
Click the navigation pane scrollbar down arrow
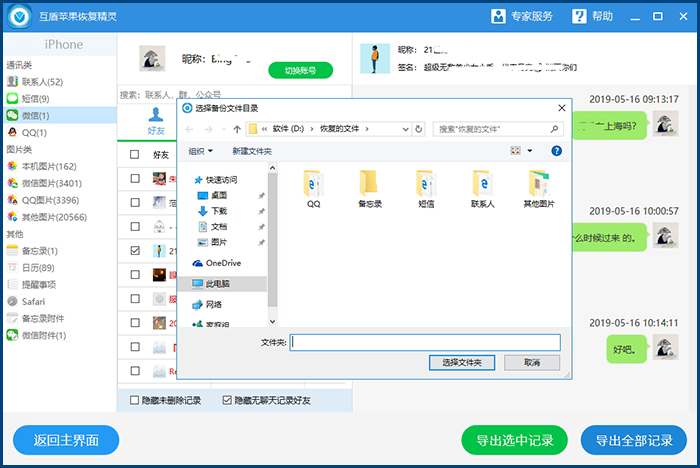tap(272, 322)
